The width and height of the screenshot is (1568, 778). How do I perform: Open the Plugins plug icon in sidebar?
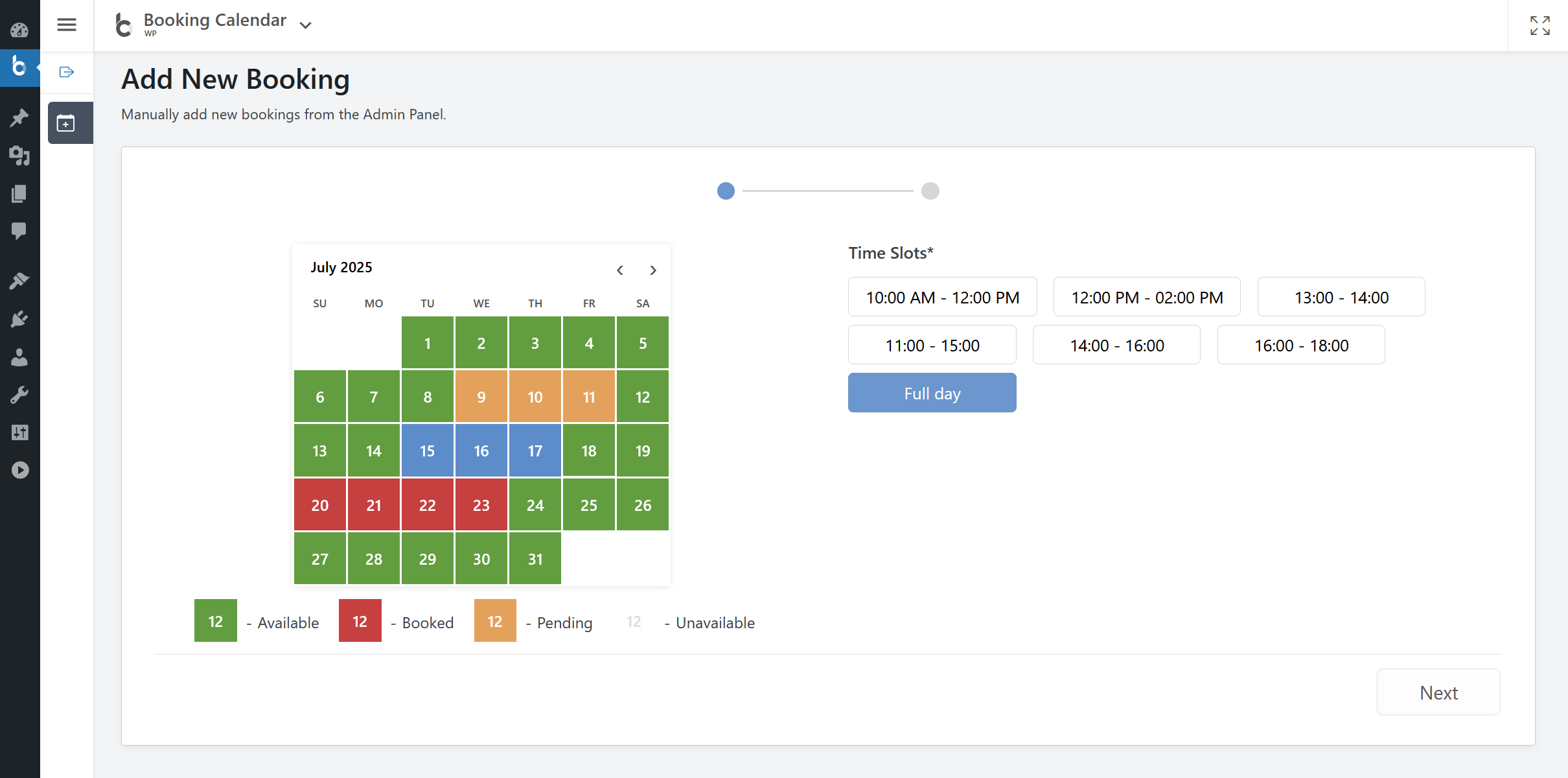tap(19, 318)
